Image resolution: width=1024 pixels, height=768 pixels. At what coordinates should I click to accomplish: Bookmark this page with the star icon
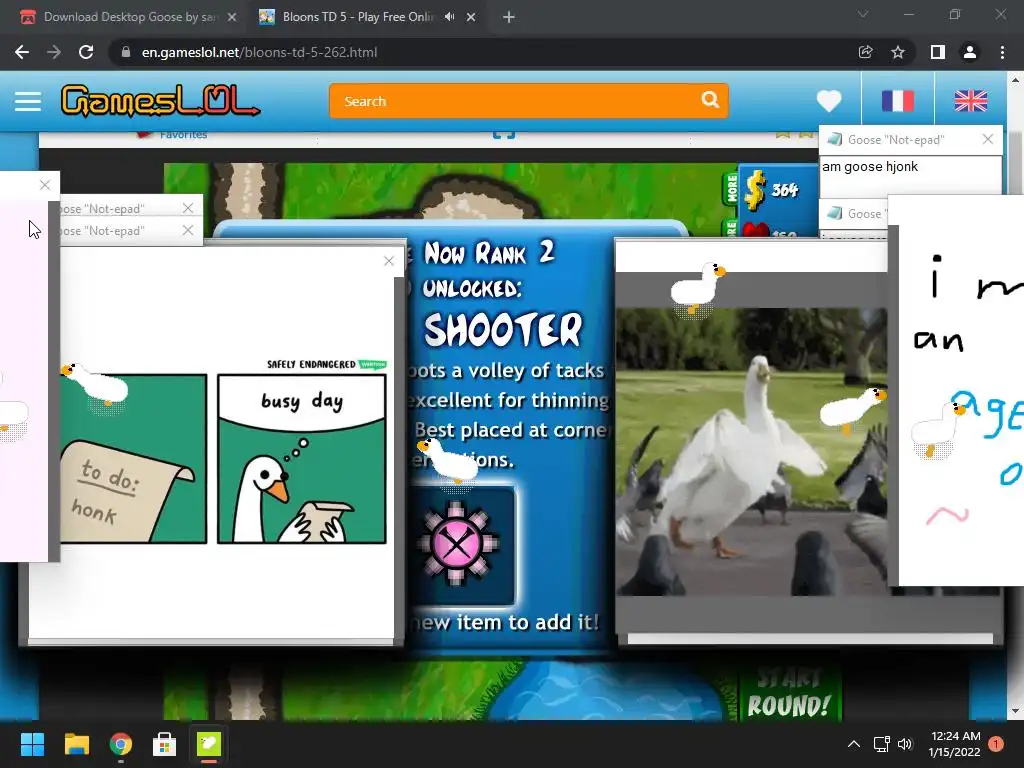[x=898, y=52]
